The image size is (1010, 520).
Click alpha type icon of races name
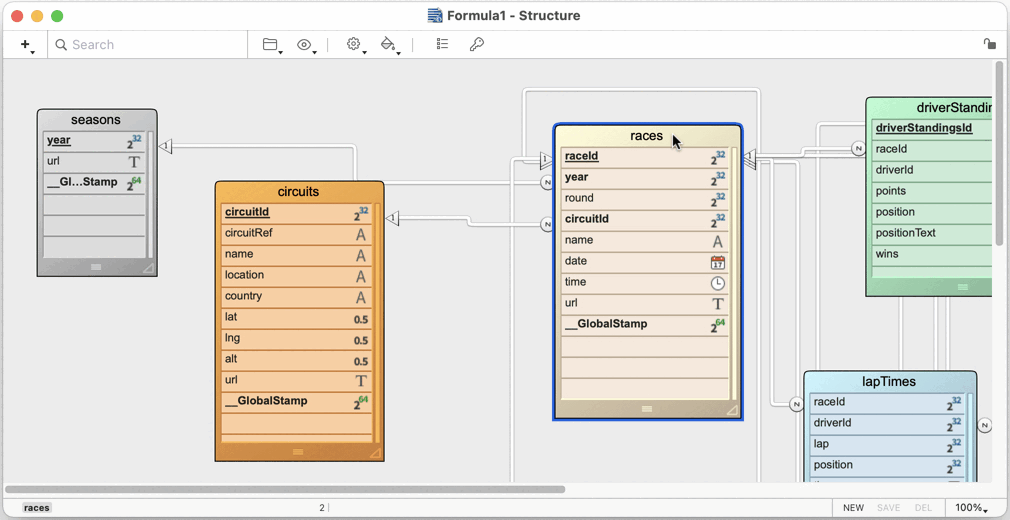(x=718, y=242)
